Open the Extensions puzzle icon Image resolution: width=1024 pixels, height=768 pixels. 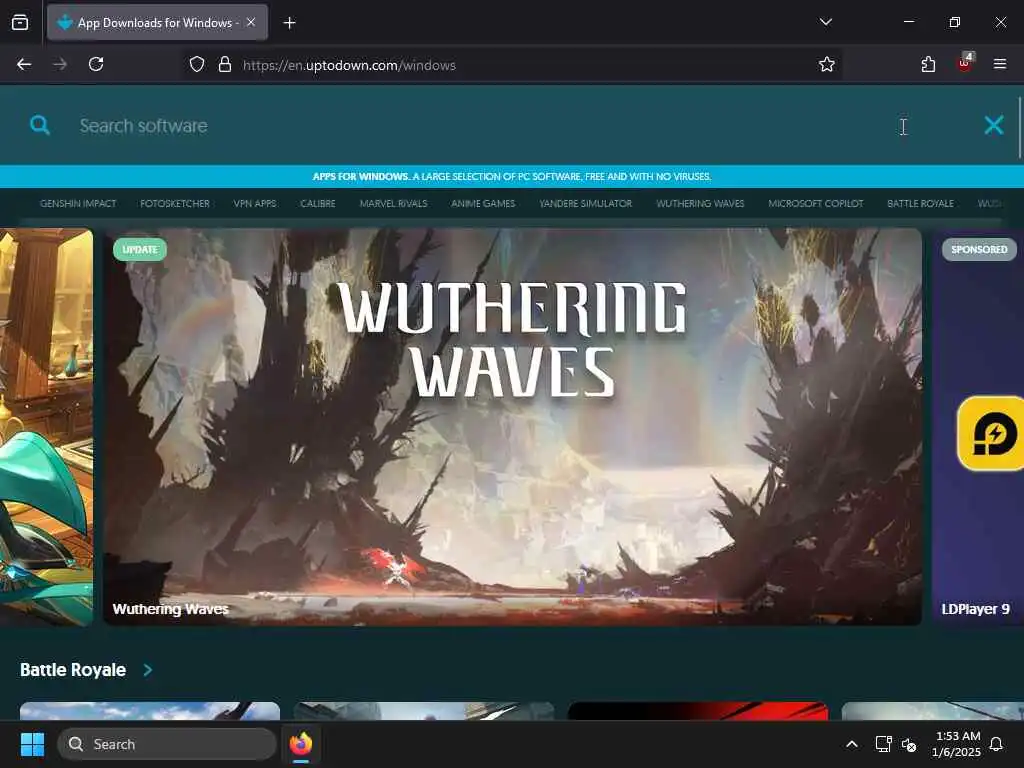coord(928,64)
